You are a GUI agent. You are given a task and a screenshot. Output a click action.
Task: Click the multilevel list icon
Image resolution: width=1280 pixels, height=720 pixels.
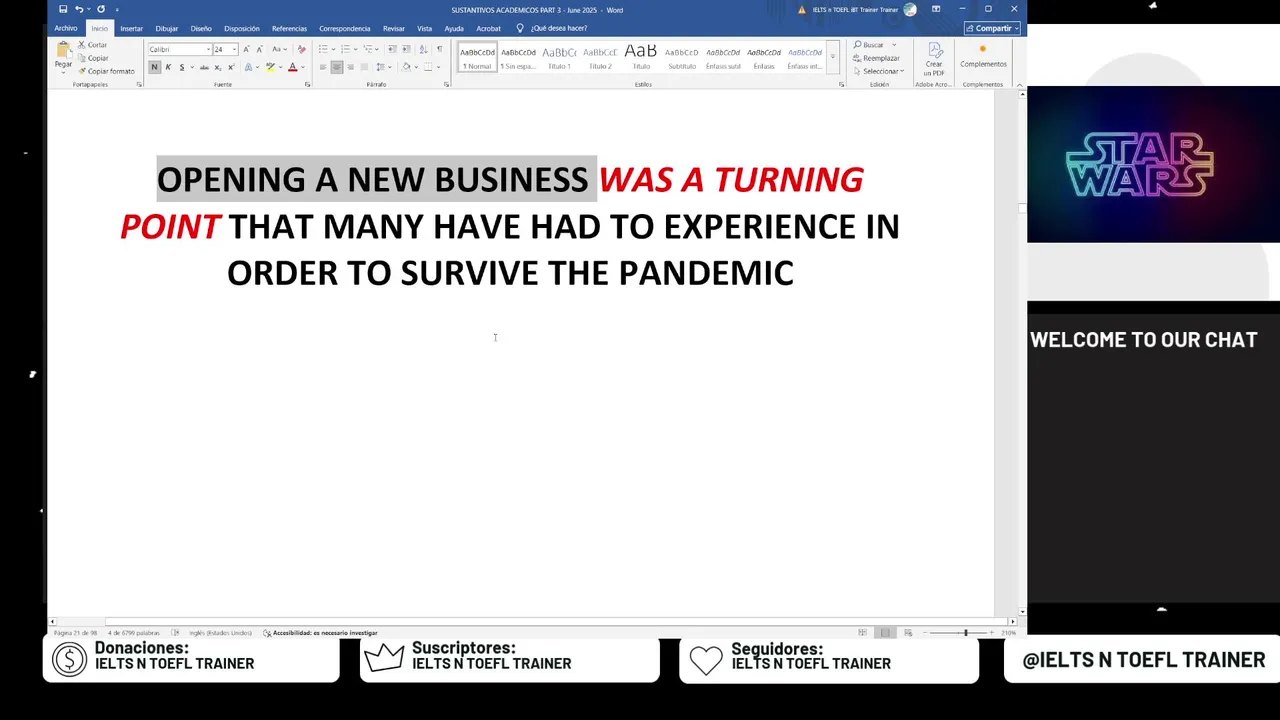[x=369, y=49]
